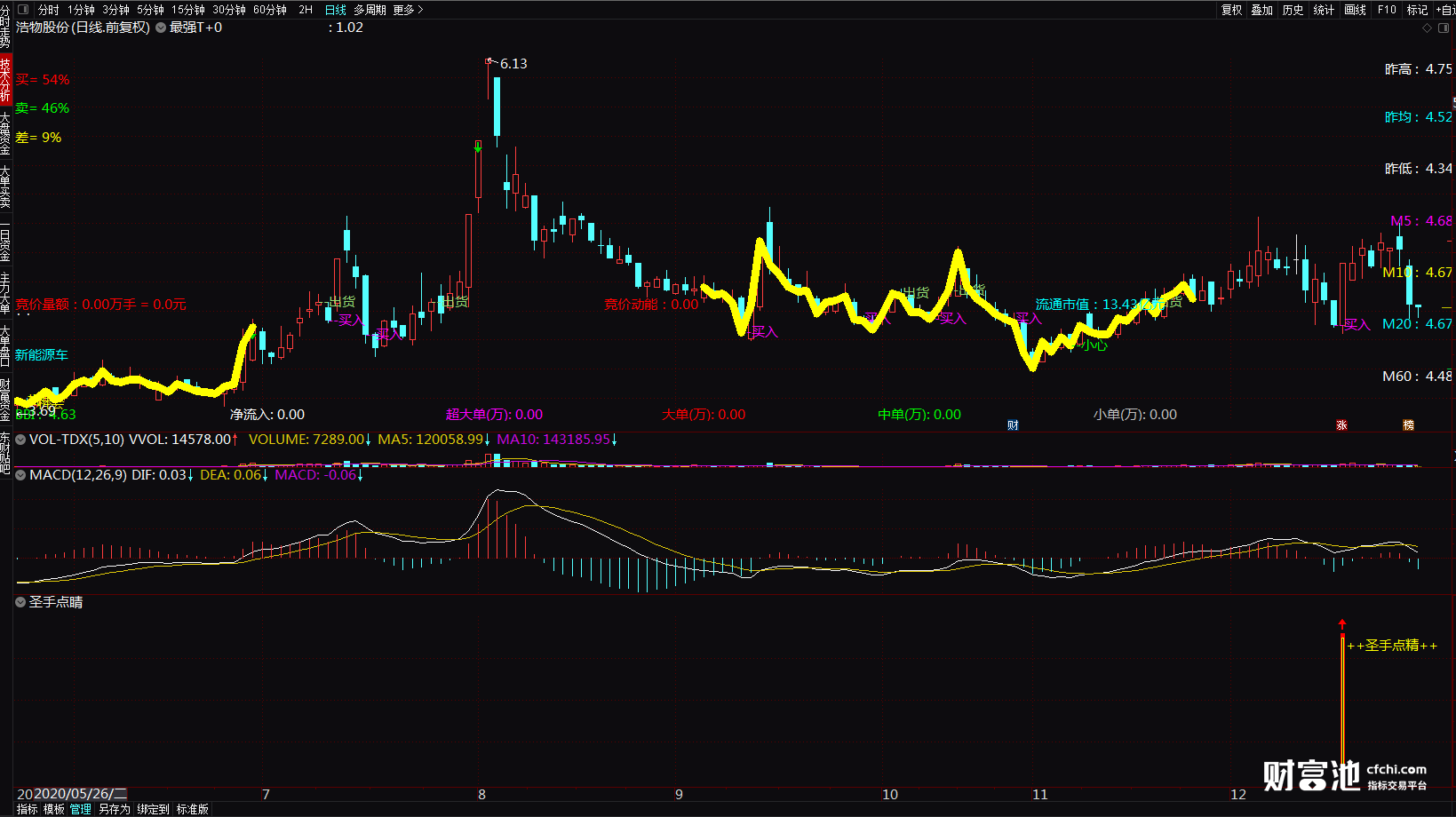The image size is (1456, 817).
Task: Click the 小单(万): 0.00 value
Action: click(1135, 415)
